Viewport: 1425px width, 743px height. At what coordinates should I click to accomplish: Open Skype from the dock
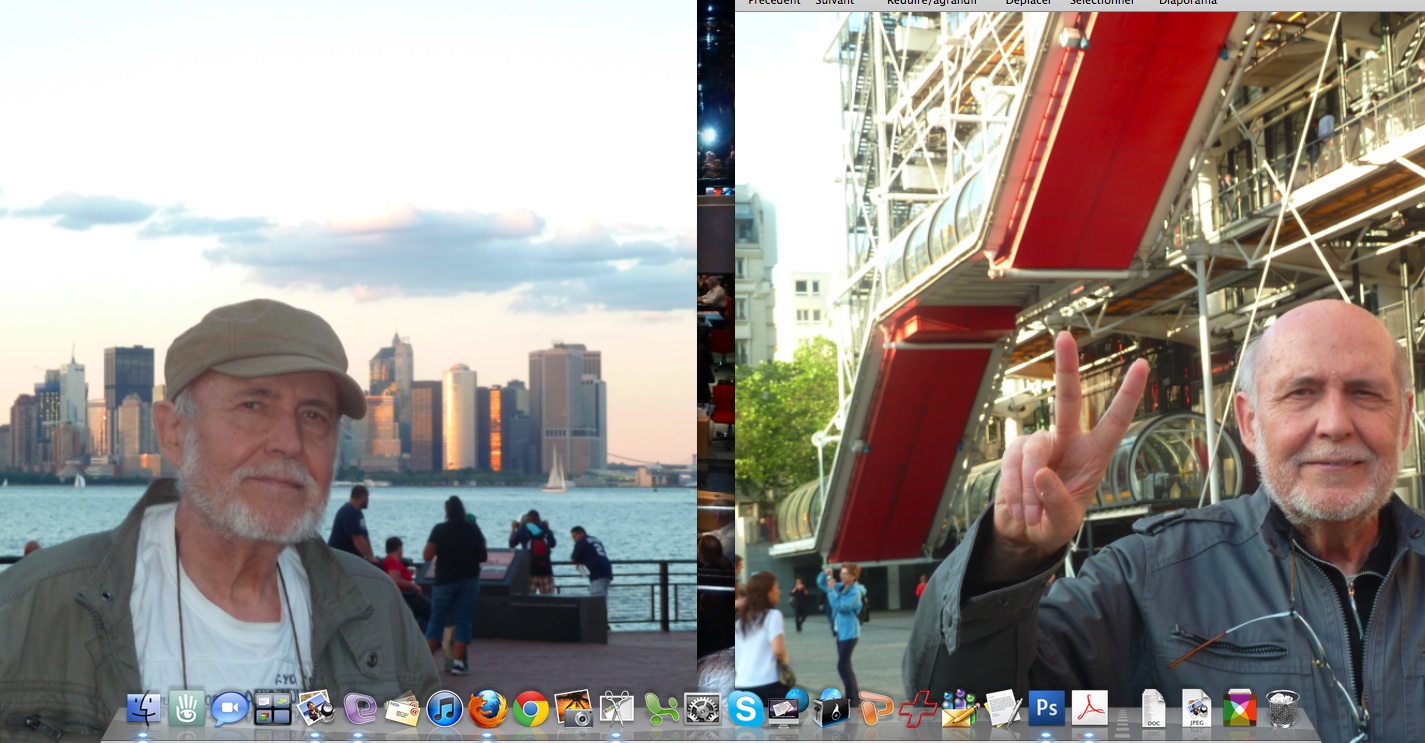tap(745, 709)
